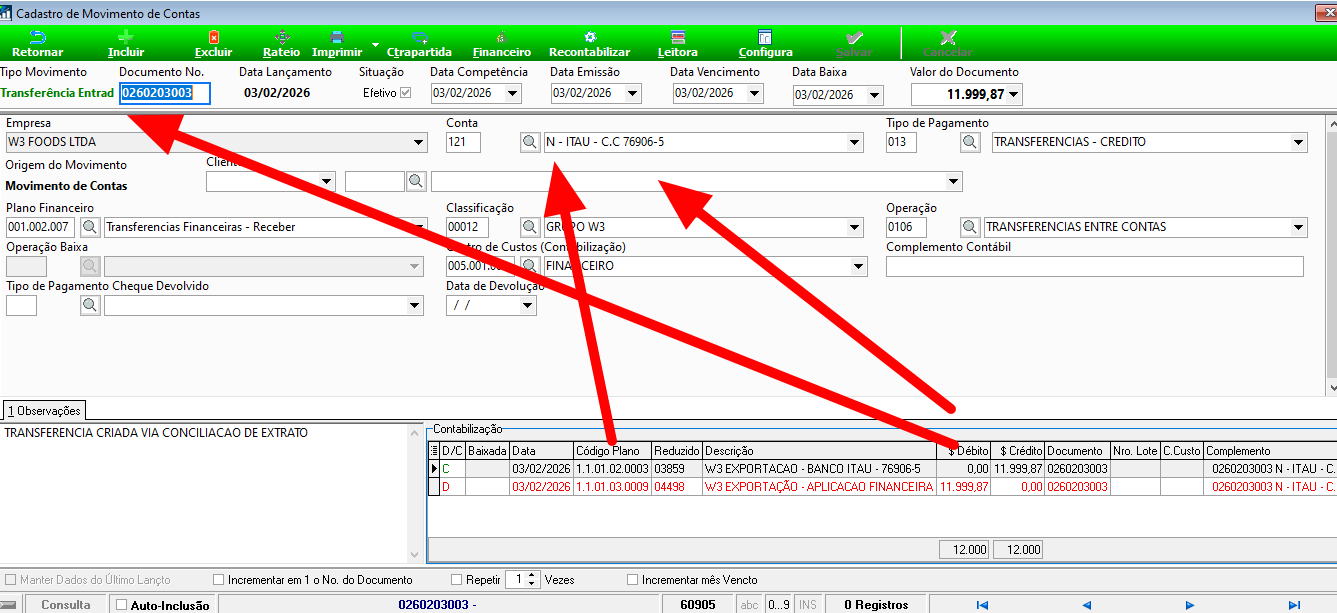Expand the TRANSFERENCIAS - CREDITO payment type dropdown
Image resolution: width=1337 pixels, height=613 pixels.
click(x=1299, y=142)
